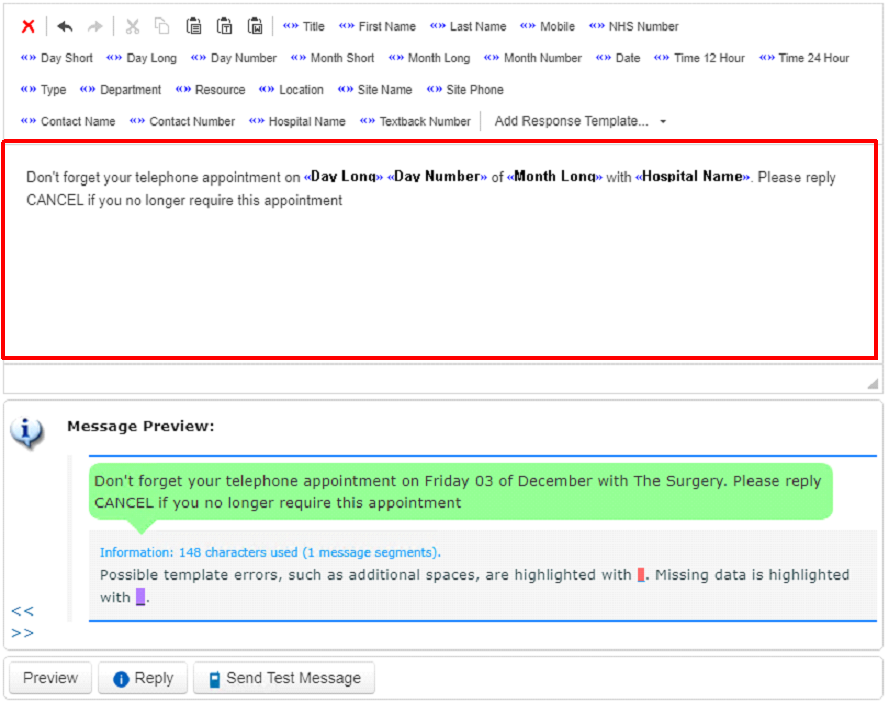Image resolution: width=886 pixels, height=703 pixels.
Task: Click the >> expand link
Action: 22,632
